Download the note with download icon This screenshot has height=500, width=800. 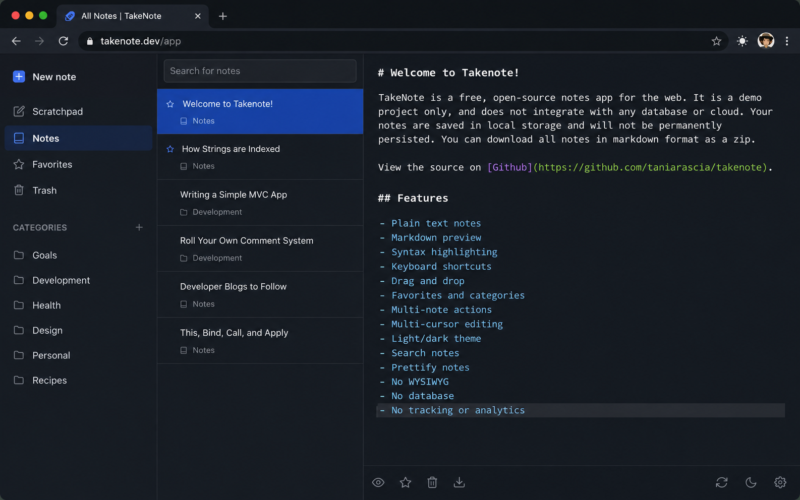click(459, 482)
